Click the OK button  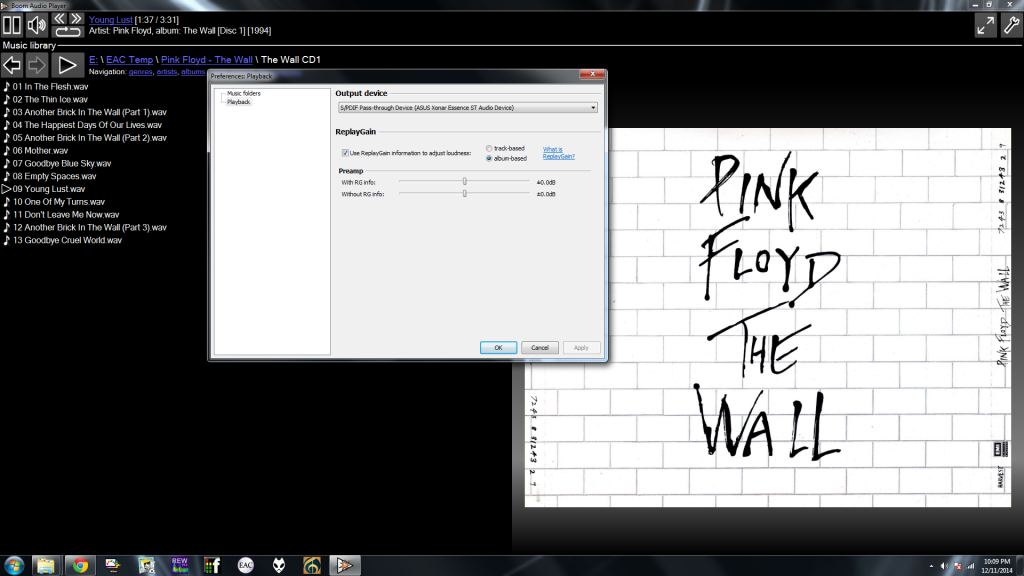(x=498, y=347)
